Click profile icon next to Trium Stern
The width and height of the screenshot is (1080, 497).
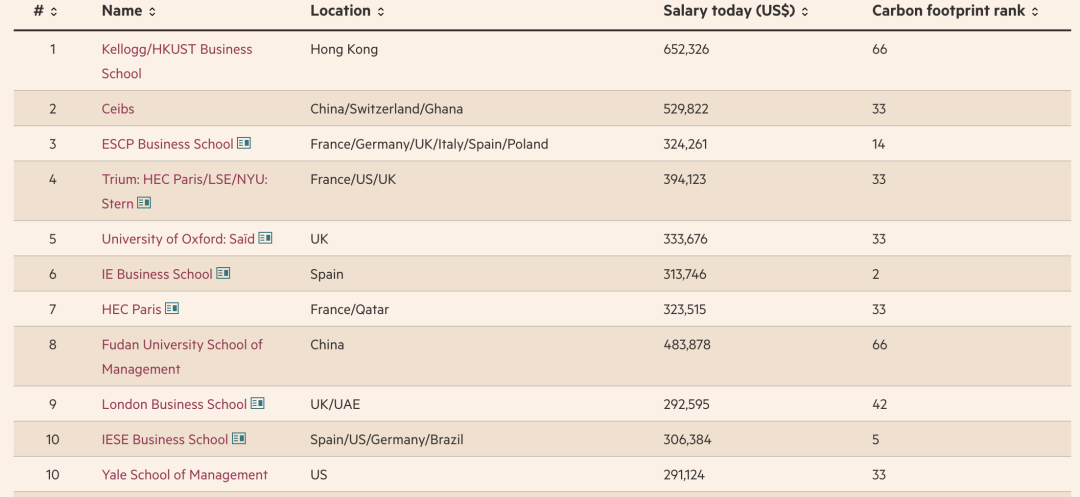(144, 203)
